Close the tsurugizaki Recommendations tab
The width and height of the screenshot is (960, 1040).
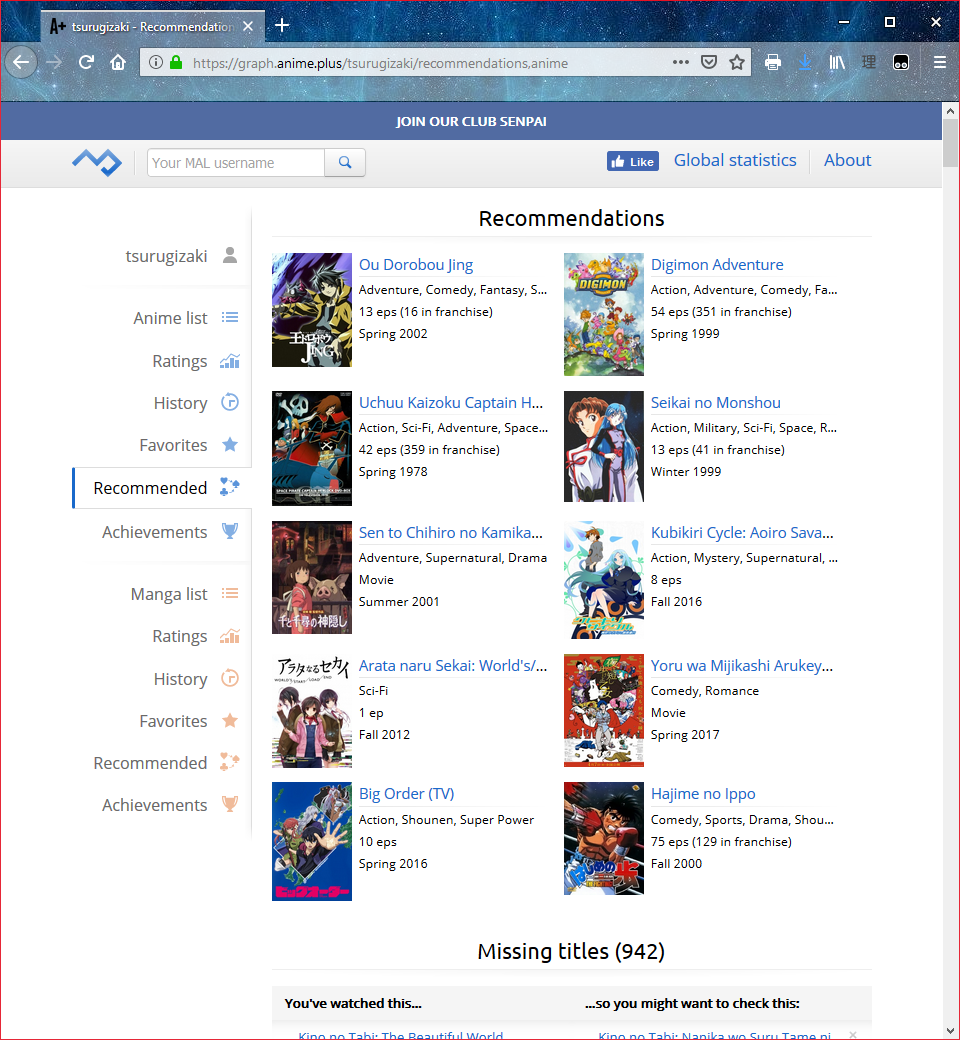pyautogui.click(x=248, y=27)
